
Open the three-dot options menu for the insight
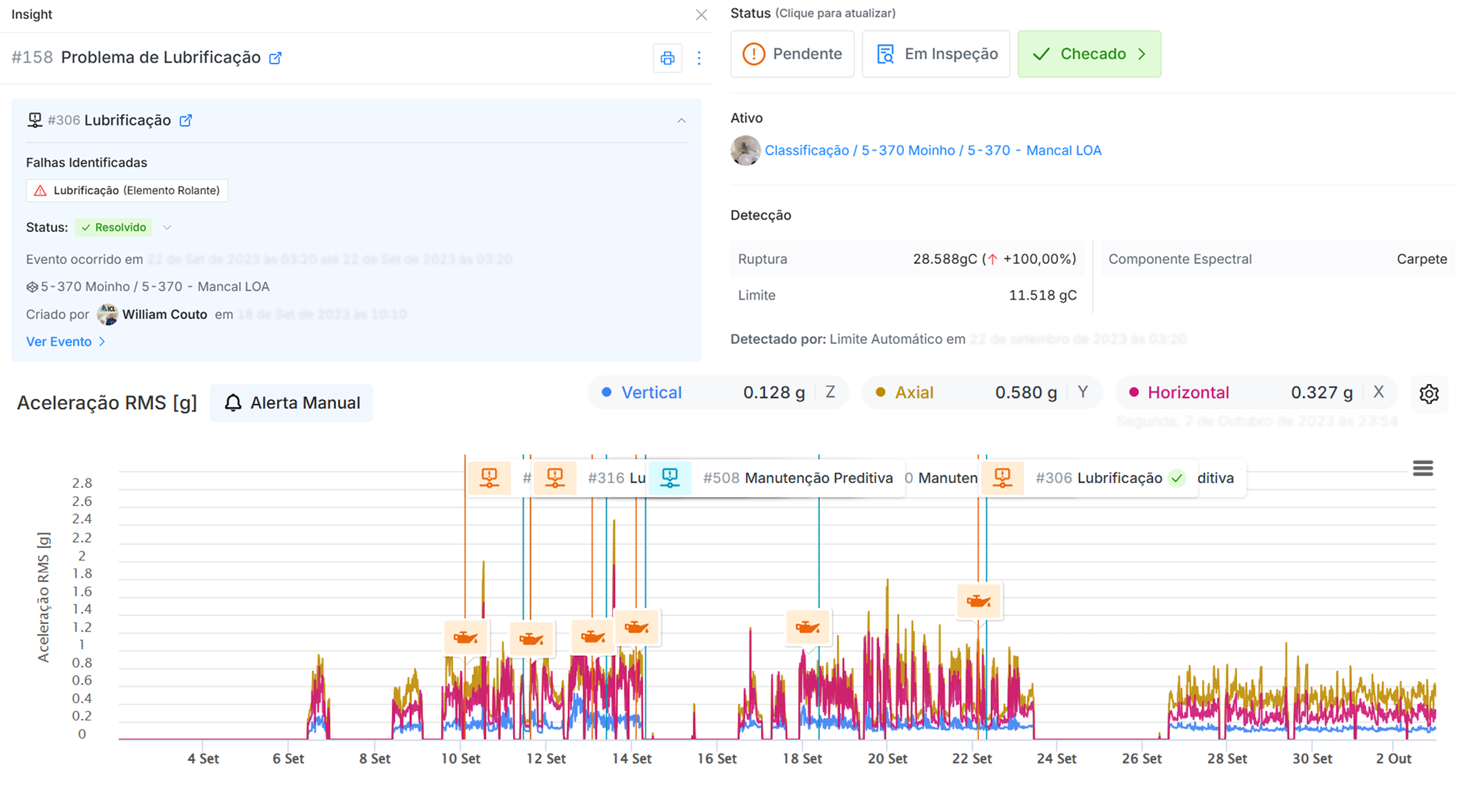[699, 58]
